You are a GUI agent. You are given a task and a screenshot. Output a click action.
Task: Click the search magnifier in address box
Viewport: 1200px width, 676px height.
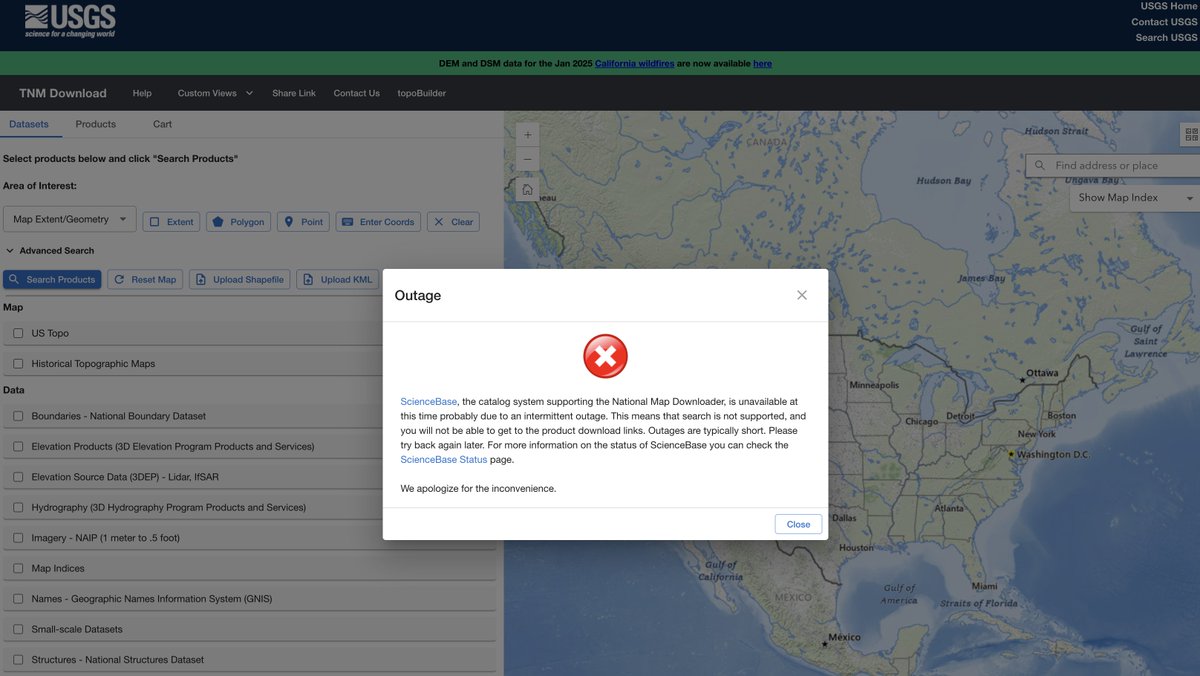1040,166
